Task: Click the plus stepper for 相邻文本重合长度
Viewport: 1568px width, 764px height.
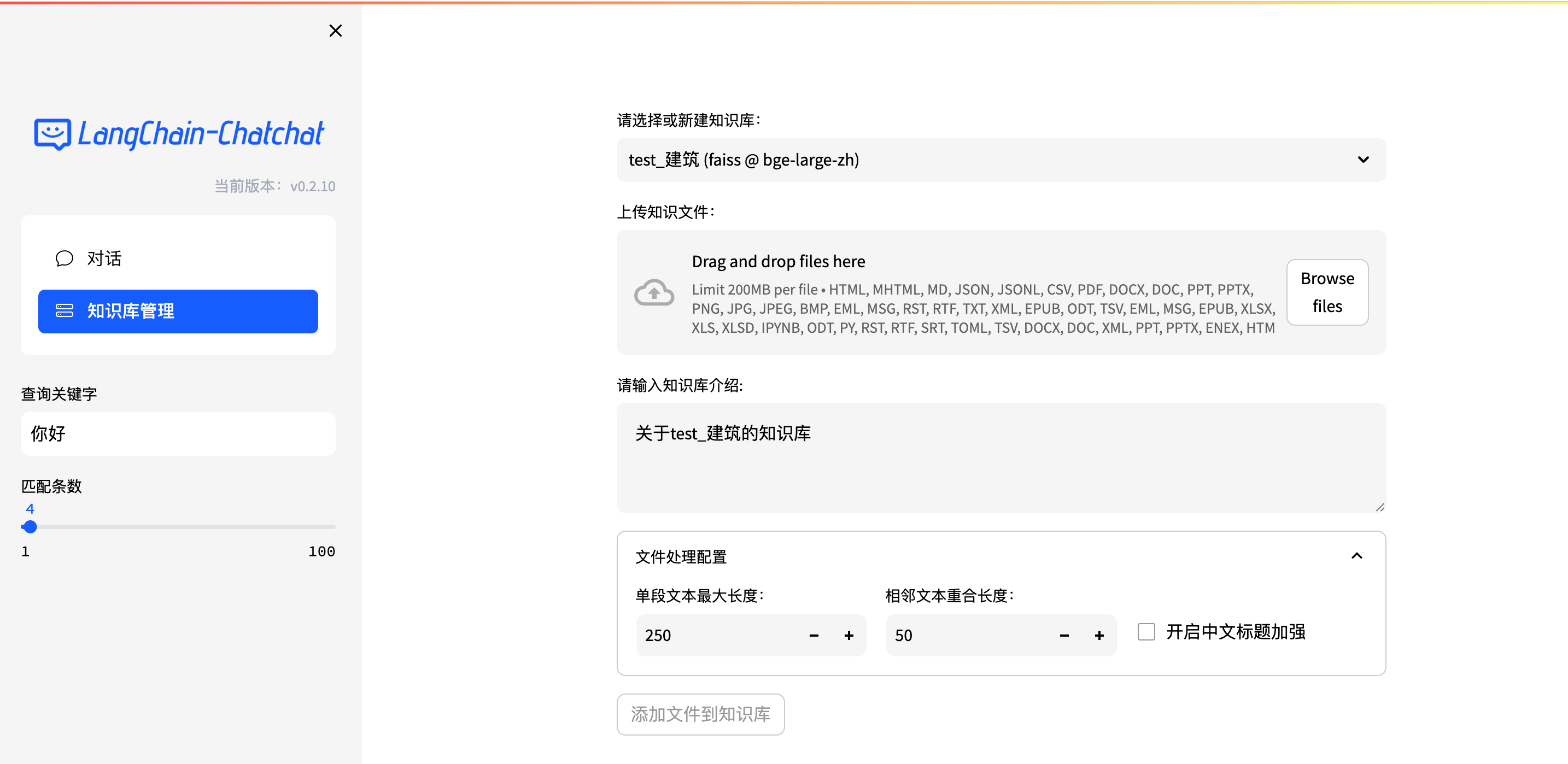Action: click(1099, 635)
